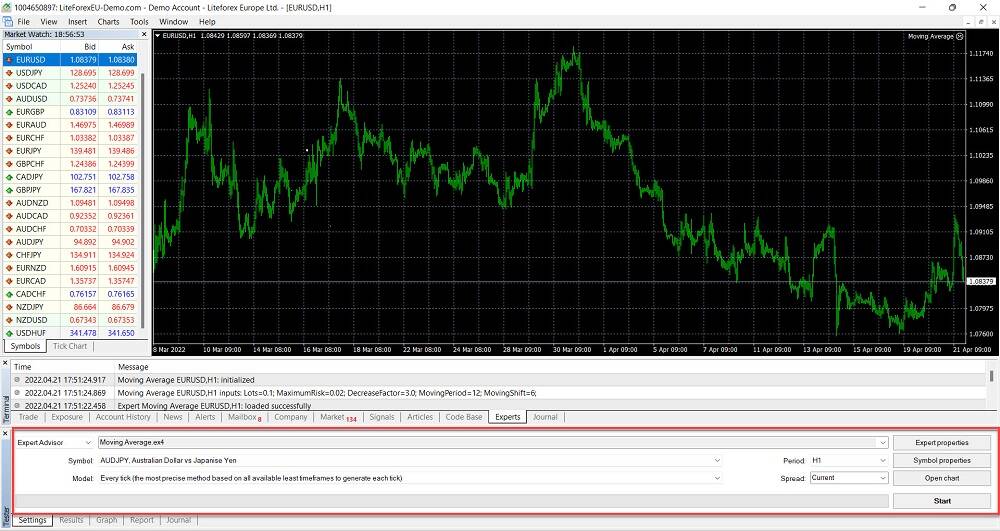
Task: Click the CADCHF symbol arrow icon
Action: [x=9, y=294]
